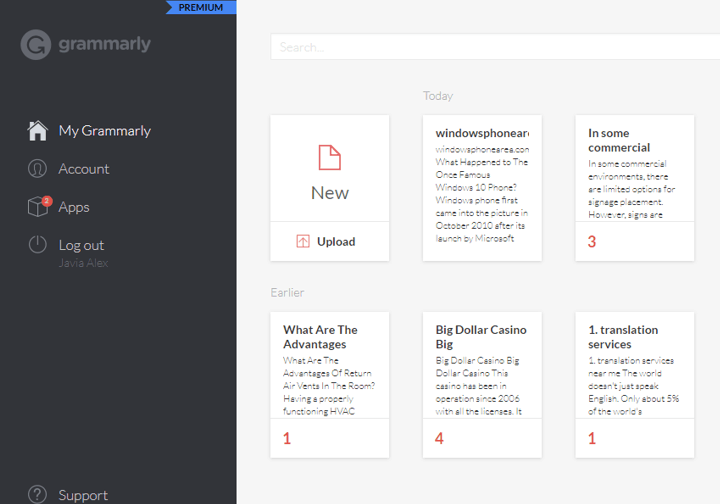The image size is (720, 504).
Task: Select Log out menu item
Action: pos(81,245)
